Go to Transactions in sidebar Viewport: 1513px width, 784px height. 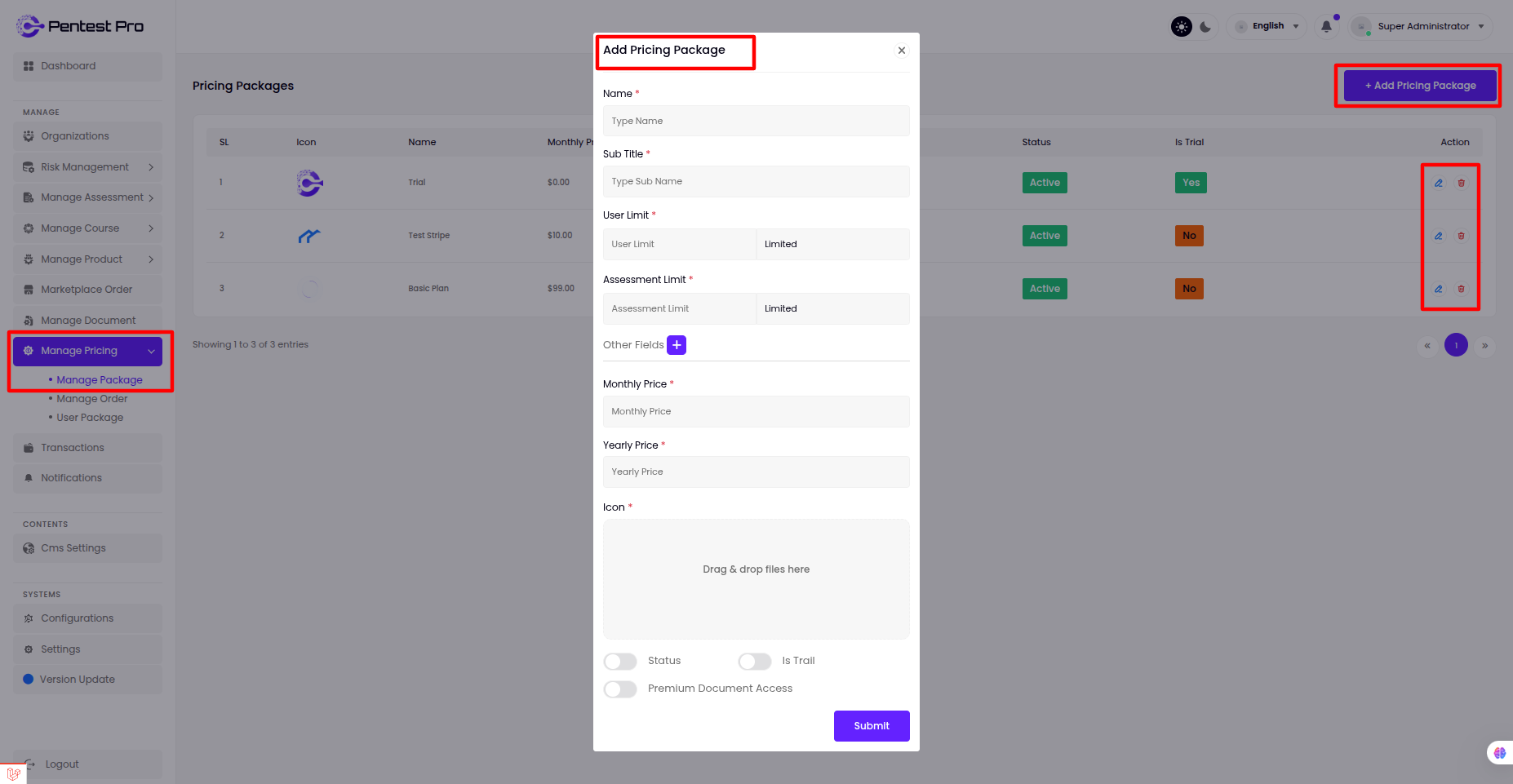tap(73, 448)
